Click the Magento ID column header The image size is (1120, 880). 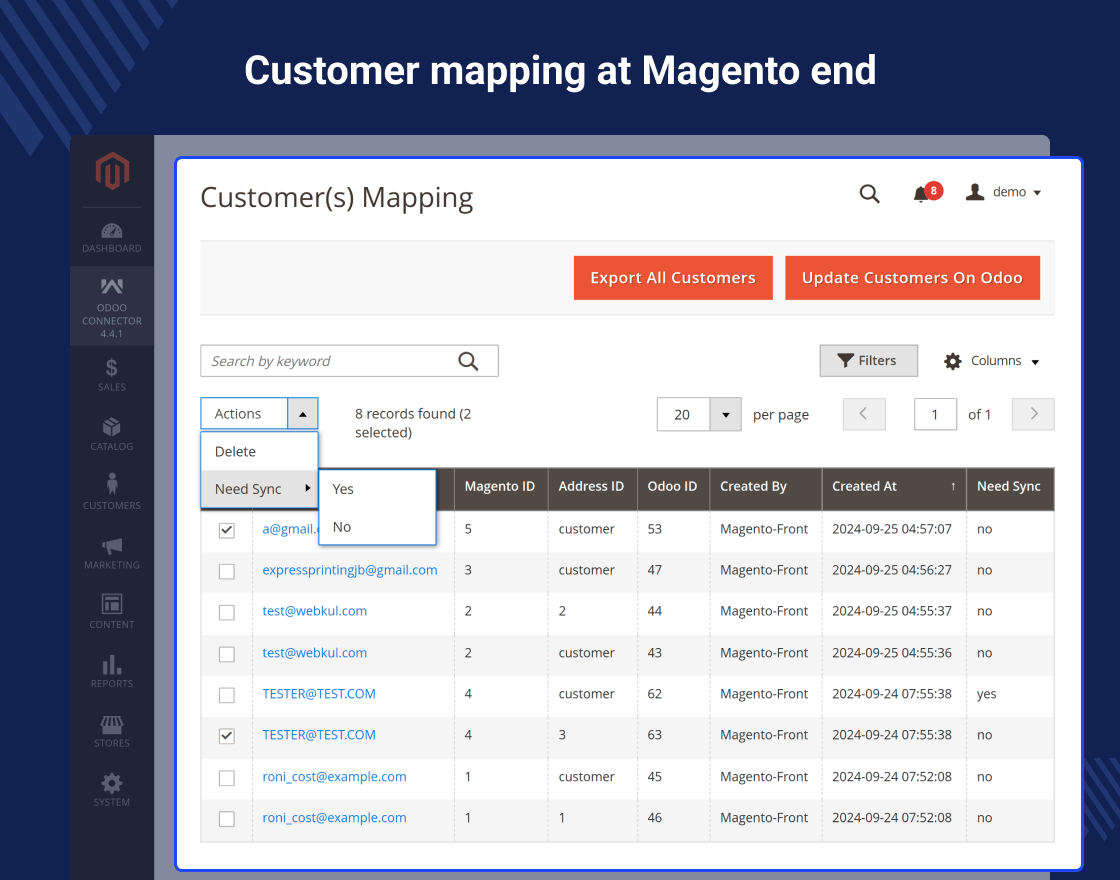[x=501, y=487]
